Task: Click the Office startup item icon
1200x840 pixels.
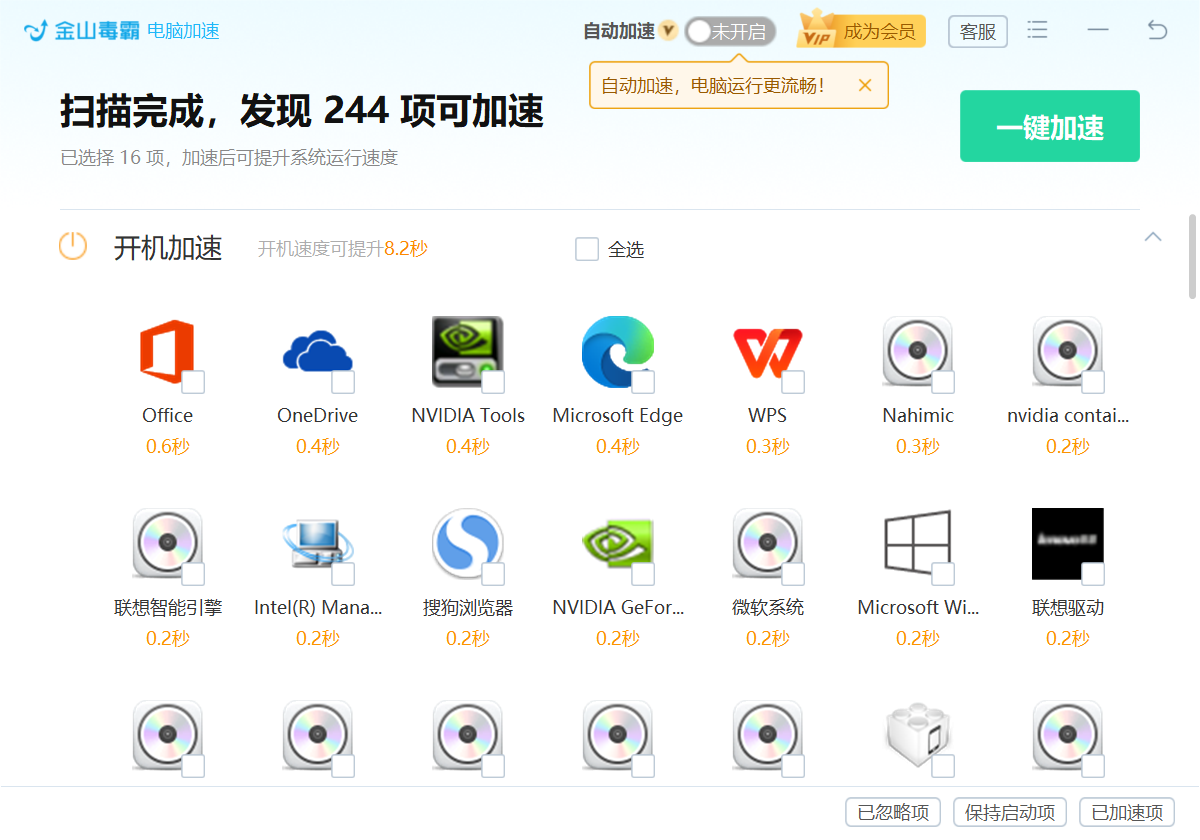Action: pyautogui.click(x=167, y=351)
